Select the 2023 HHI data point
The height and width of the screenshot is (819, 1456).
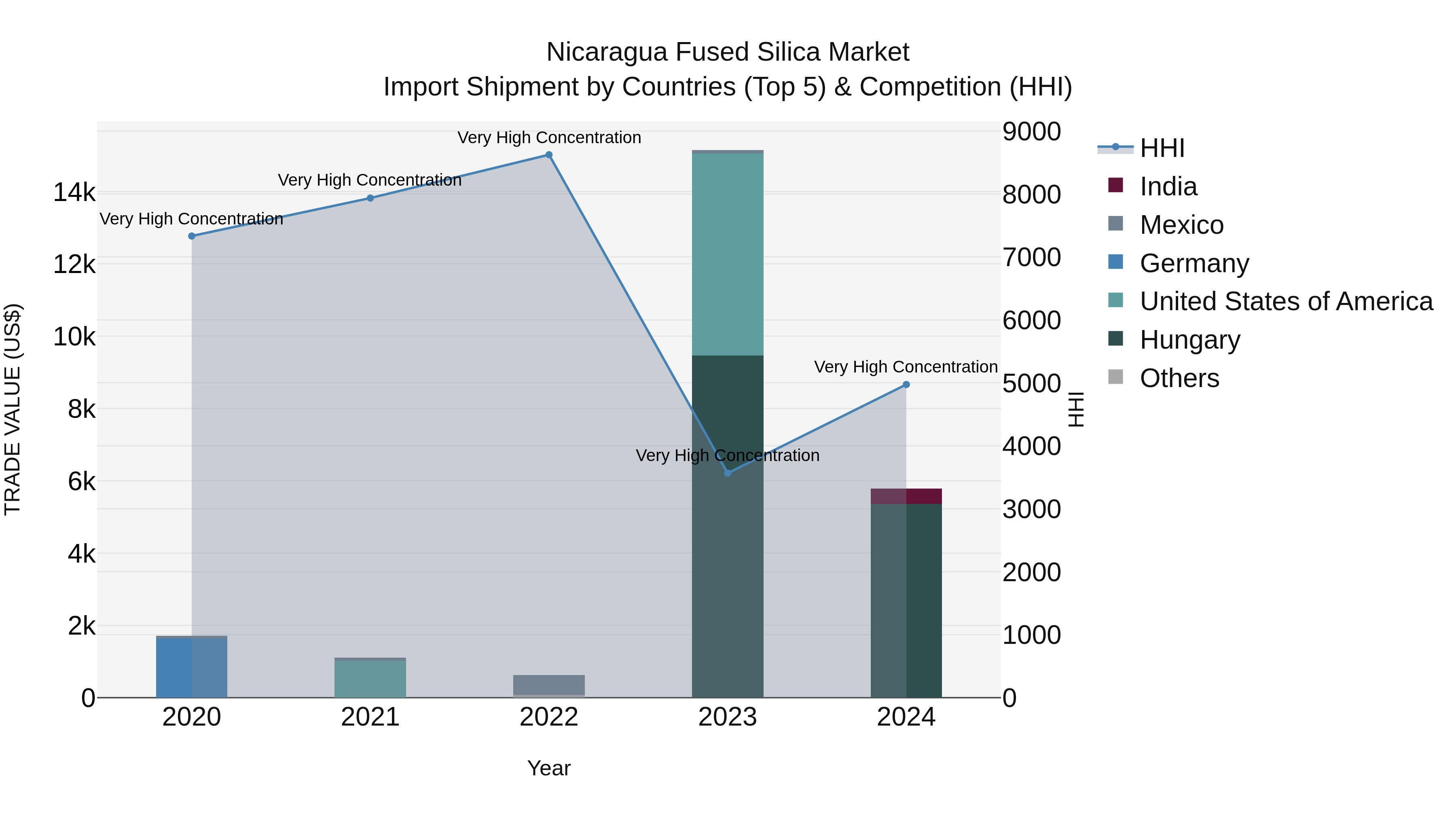728,473
